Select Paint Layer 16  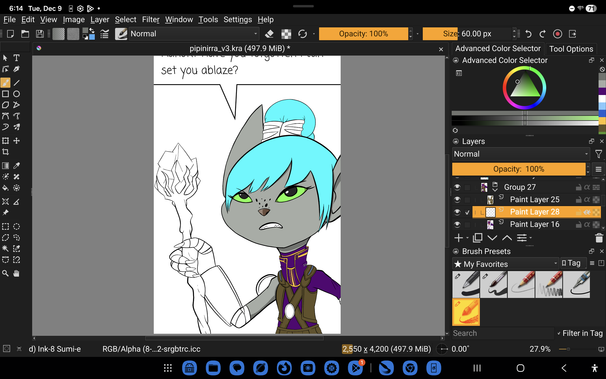tap(535, 224)
